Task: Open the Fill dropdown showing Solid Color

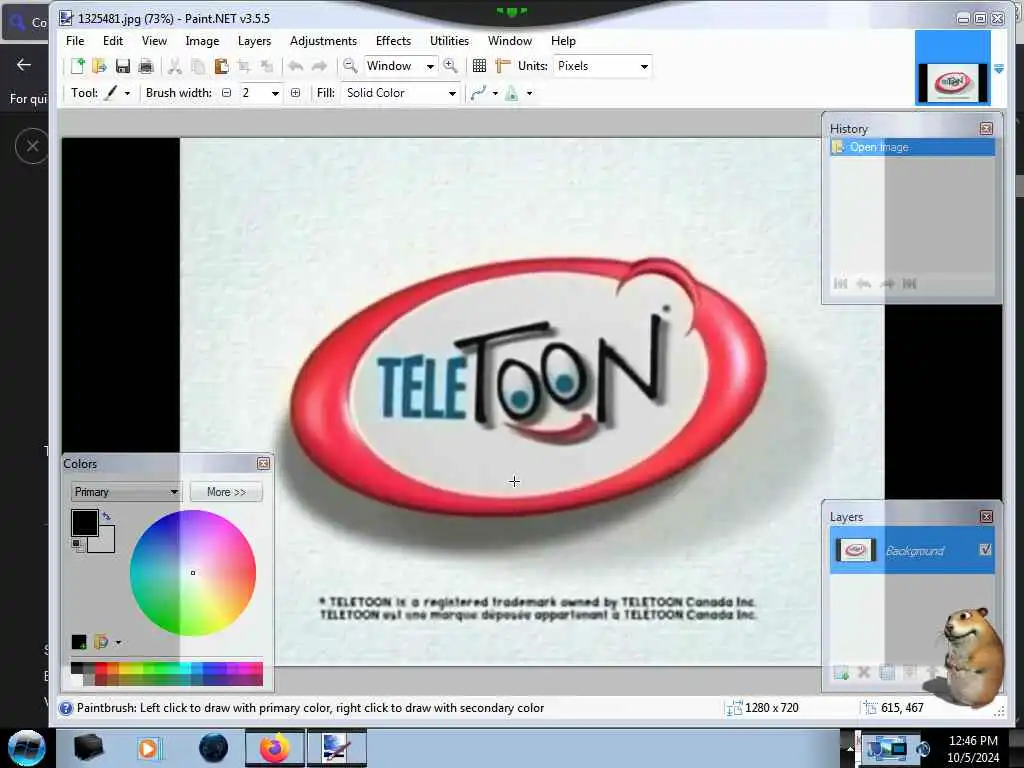Action: tap(400, 93)
